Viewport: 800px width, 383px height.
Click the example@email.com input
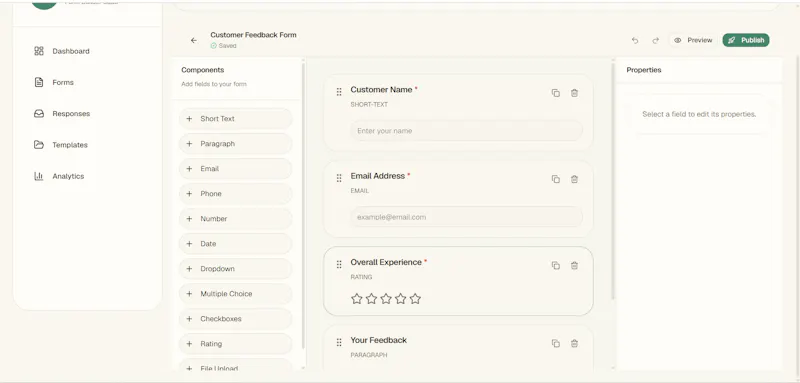tap(466, 217)
